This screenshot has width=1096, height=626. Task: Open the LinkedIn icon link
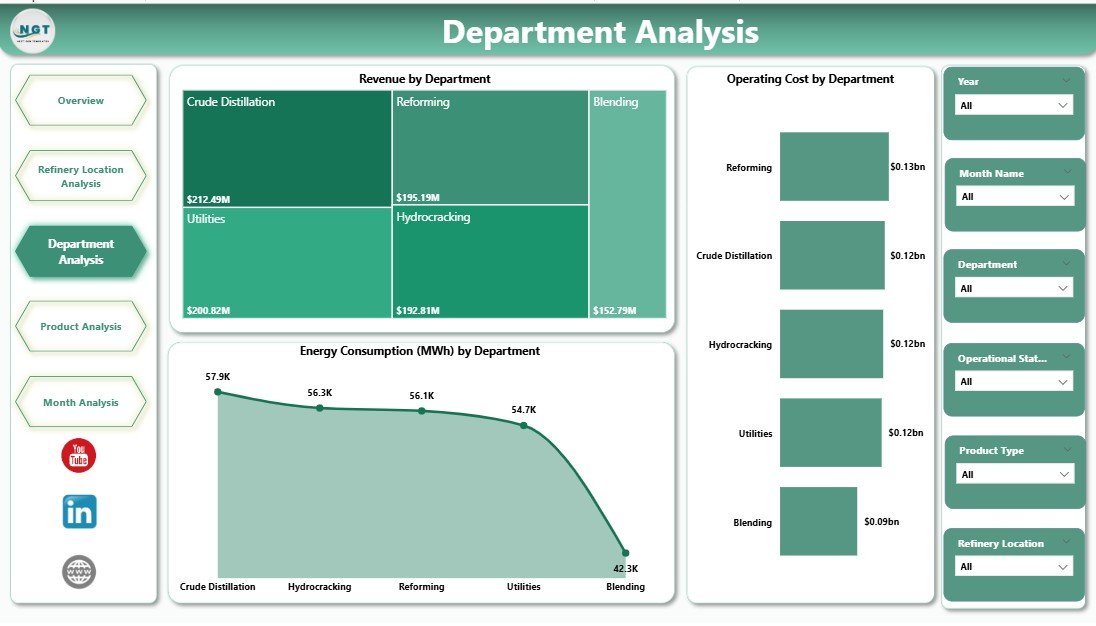(x=79, y=511)
